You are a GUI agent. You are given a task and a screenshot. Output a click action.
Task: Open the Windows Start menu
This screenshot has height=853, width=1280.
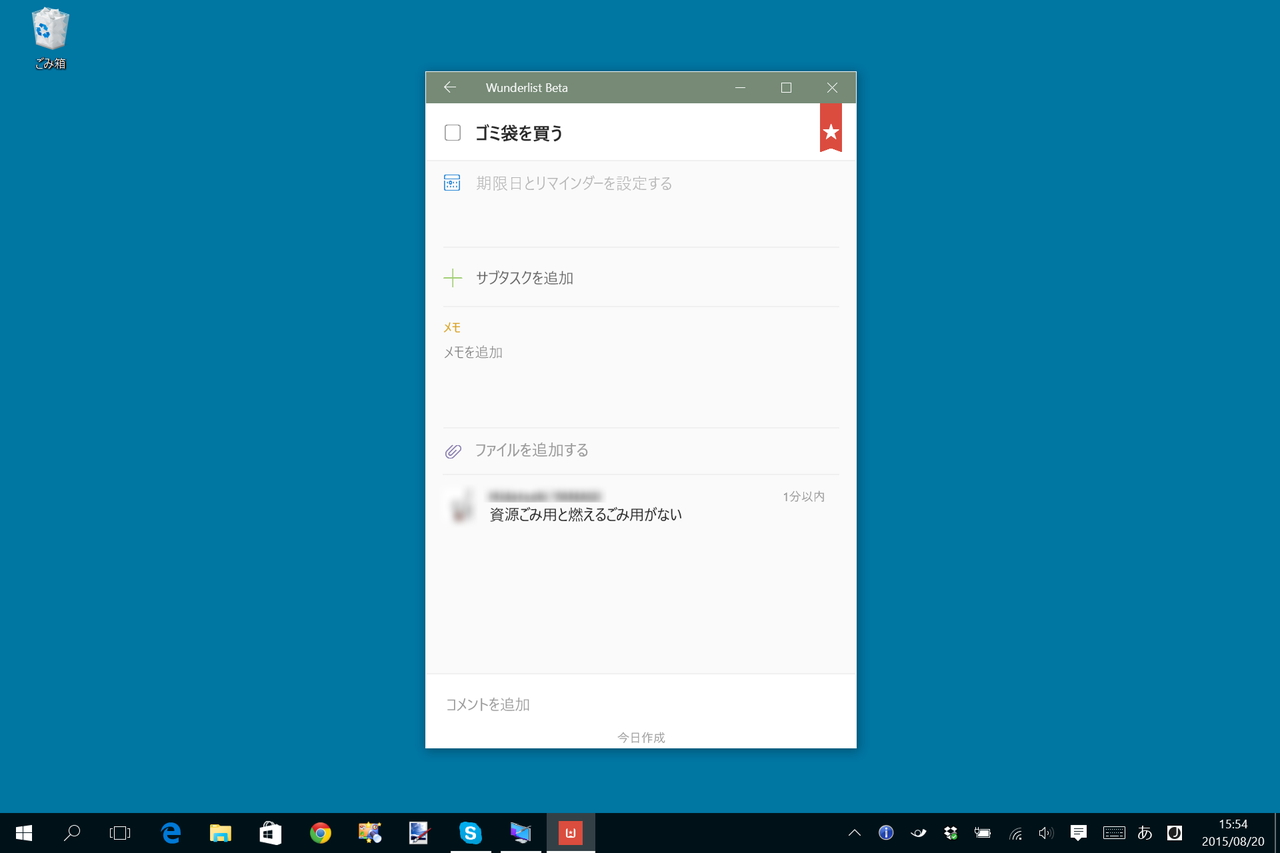click(24, 833)
